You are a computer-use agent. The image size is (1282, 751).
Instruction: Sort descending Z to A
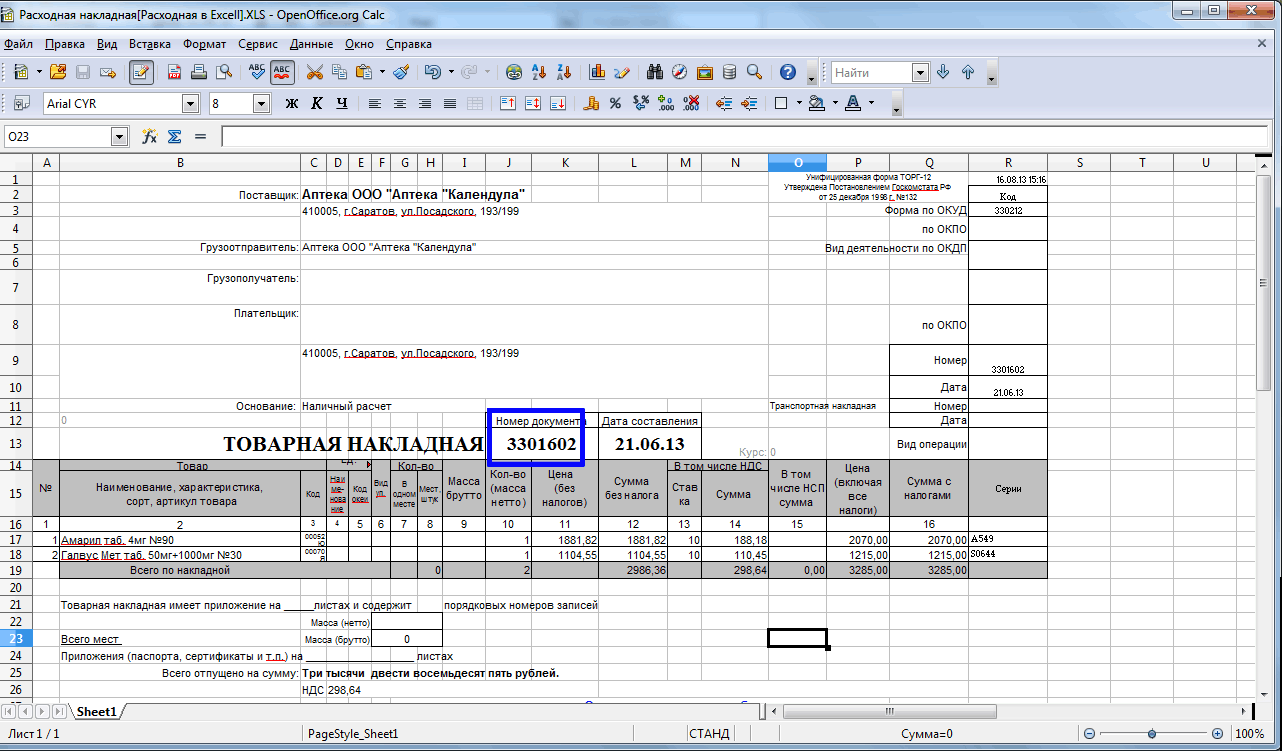(x=565, y=72)
